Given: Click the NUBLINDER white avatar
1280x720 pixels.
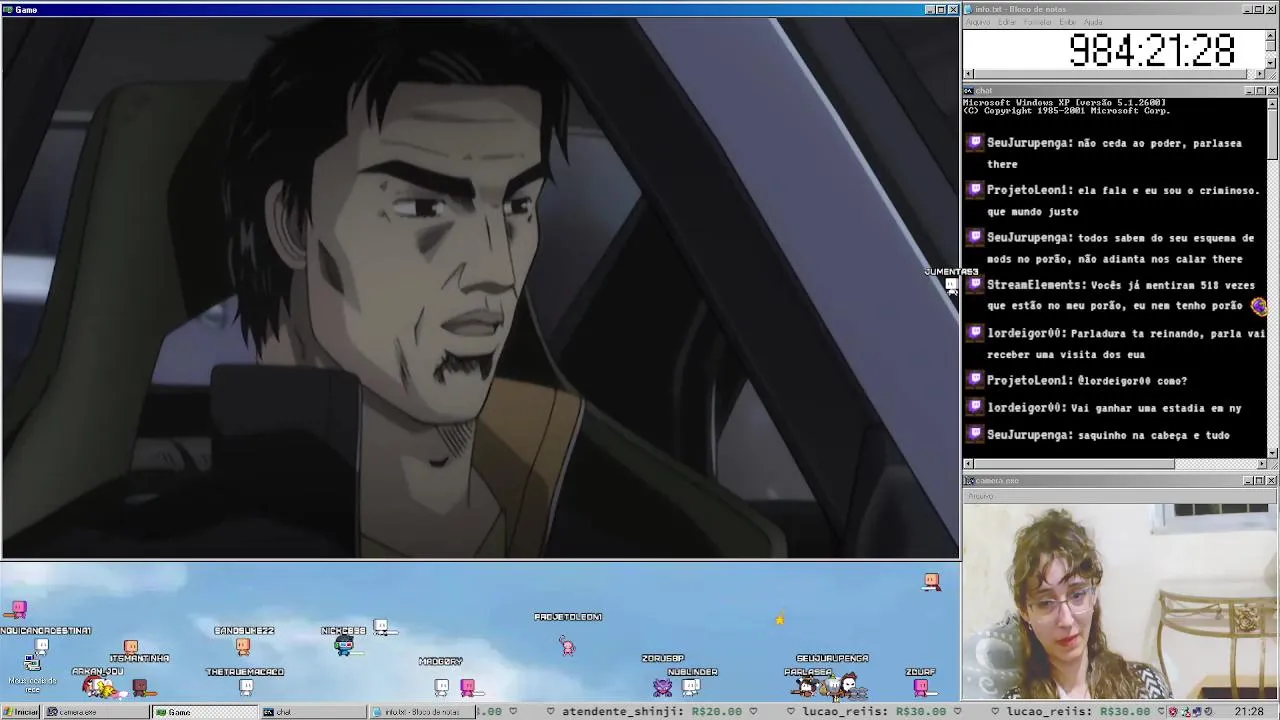Looking at the screenshot, I should 691,687.
